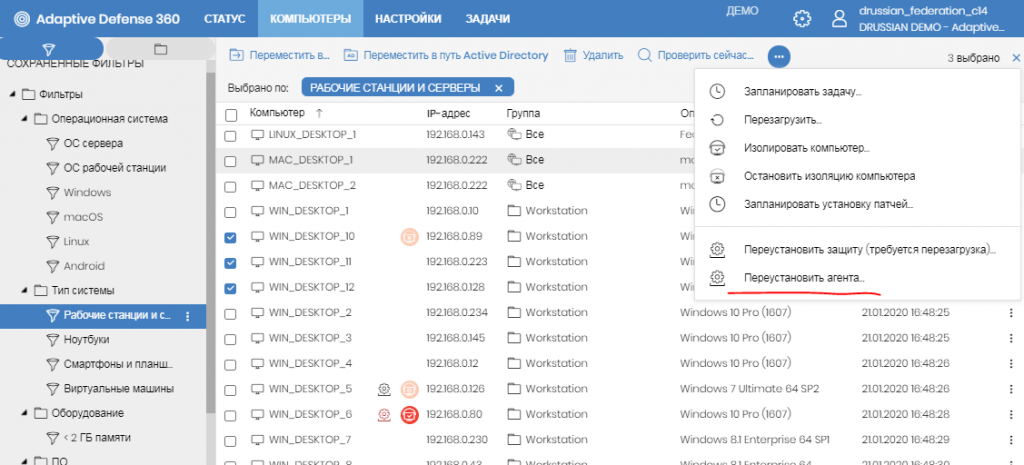This screenshot has height=465, width=1024.
Task: Open the user account profile icon
Action: point(839,19)
